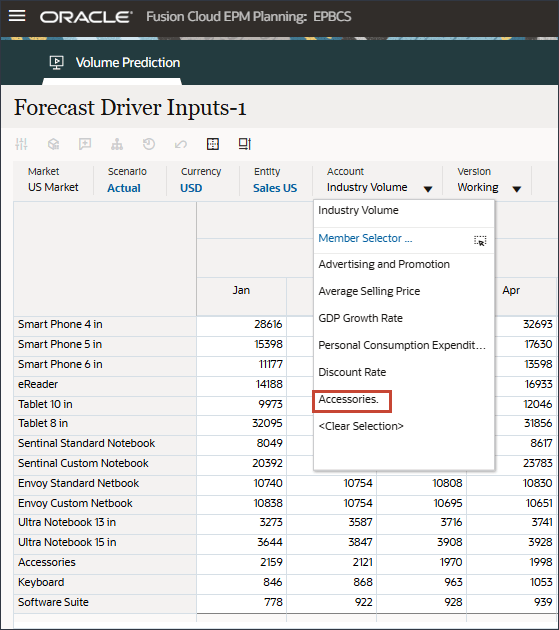The height and width of the screenshot is (630, 559).
Task: Select the eReader row header
Action: [105, 386]
